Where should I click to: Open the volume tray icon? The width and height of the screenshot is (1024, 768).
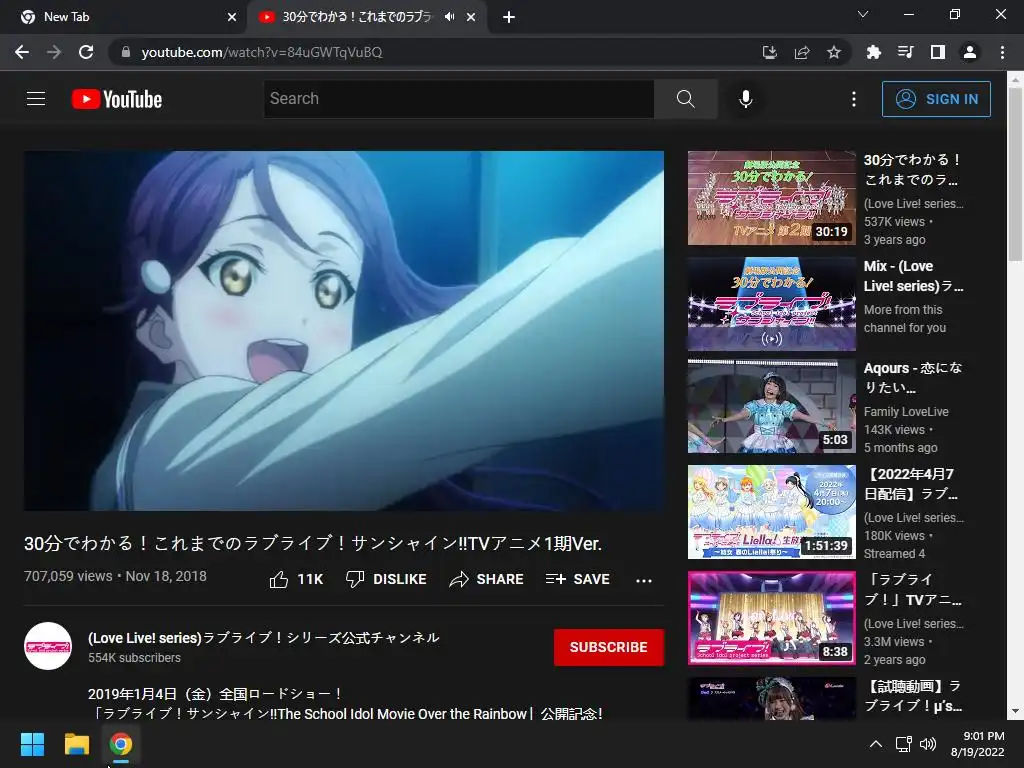coord(928,744)
